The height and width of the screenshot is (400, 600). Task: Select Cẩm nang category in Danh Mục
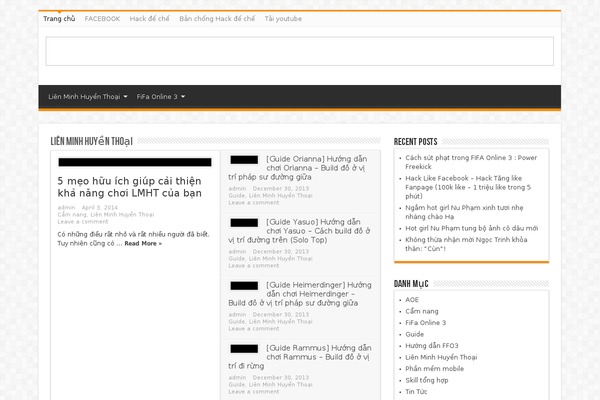[422, 311]
